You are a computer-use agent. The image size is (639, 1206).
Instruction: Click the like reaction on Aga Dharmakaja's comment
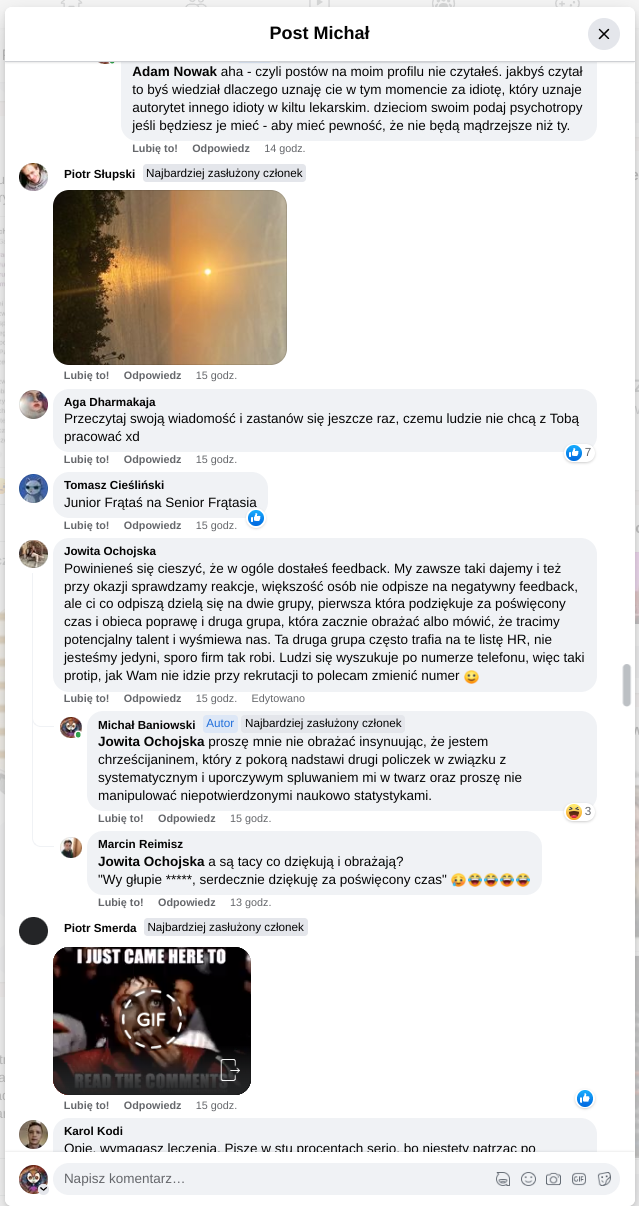click(x=574, y=453)
